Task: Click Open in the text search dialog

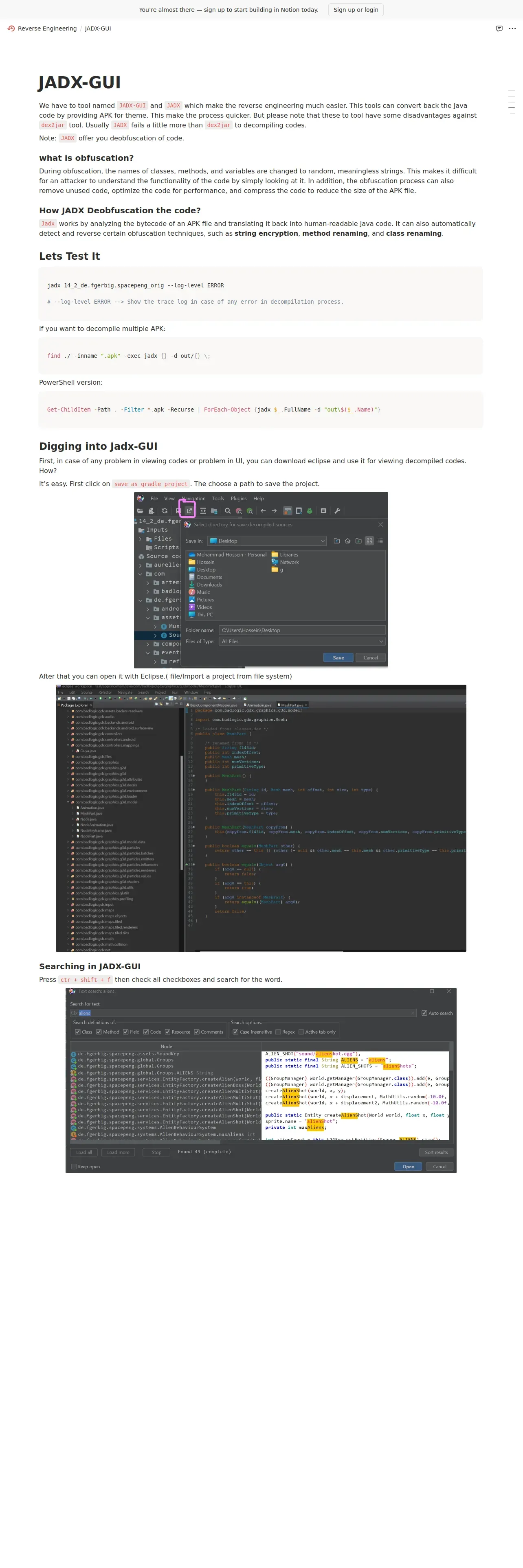Action: (408, 1167)
